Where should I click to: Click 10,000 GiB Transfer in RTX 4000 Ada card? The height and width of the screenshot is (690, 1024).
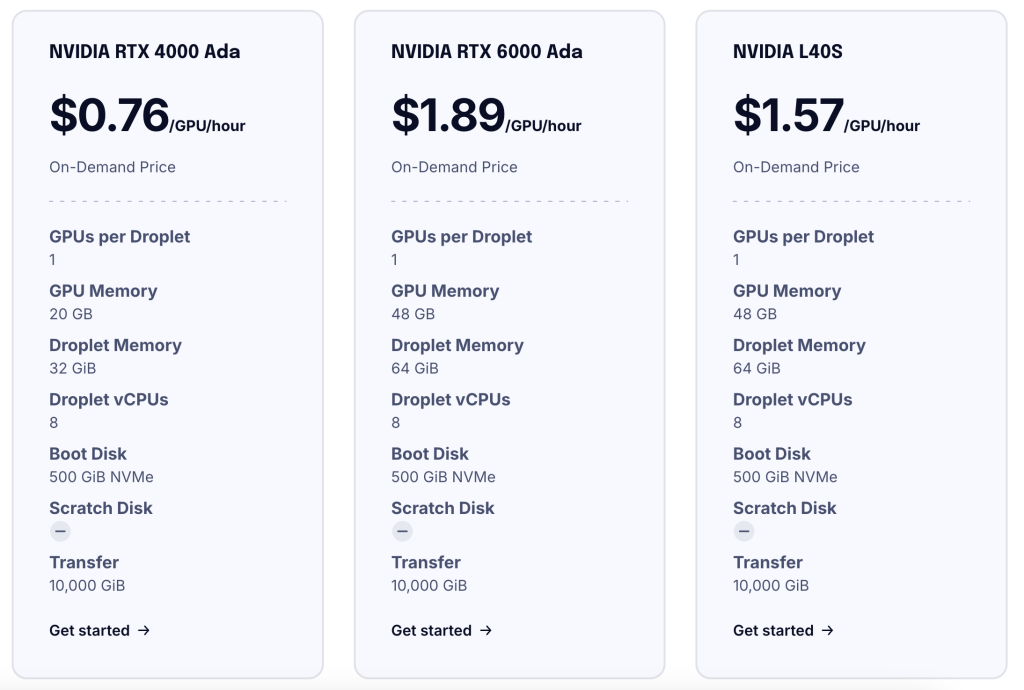coord(87,586)
